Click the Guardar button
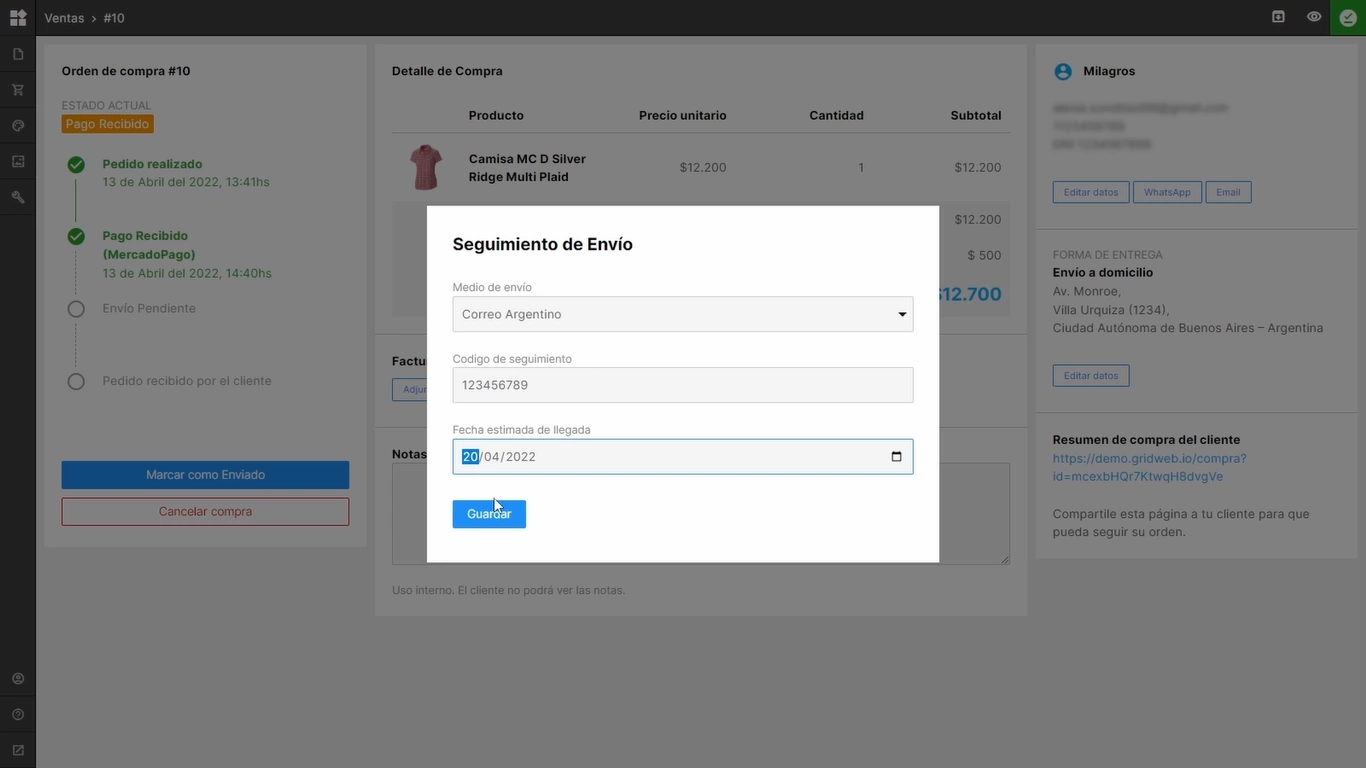 pyautogui.click(x=489, y=514)
